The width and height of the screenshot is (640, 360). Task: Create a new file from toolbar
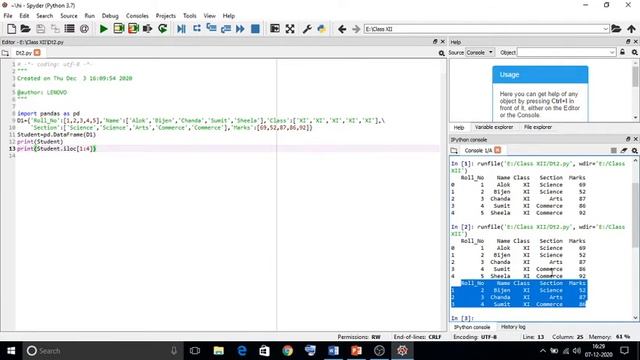11,29
